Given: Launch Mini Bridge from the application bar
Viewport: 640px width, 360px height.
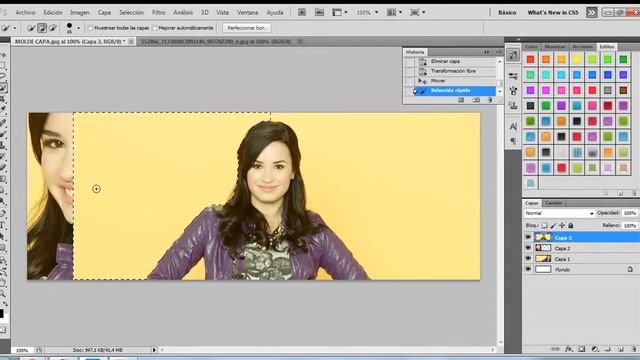Looking at the screenshot, I should coord(319,13).
